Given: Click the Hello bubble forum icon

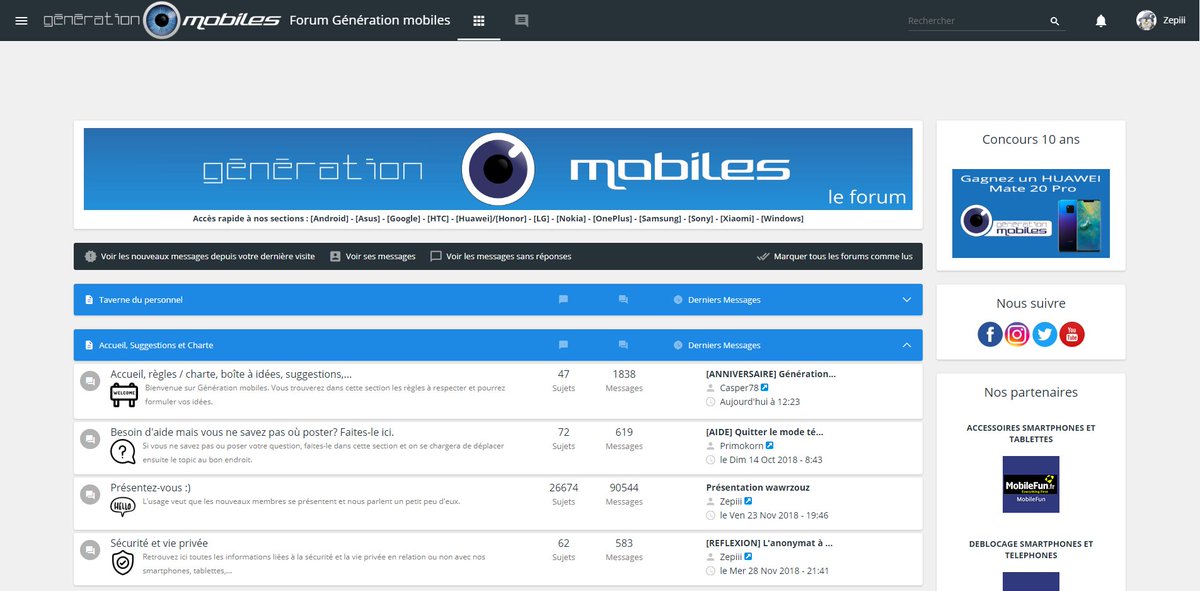Looking at the screenshot, I should (x=122, y=508).
